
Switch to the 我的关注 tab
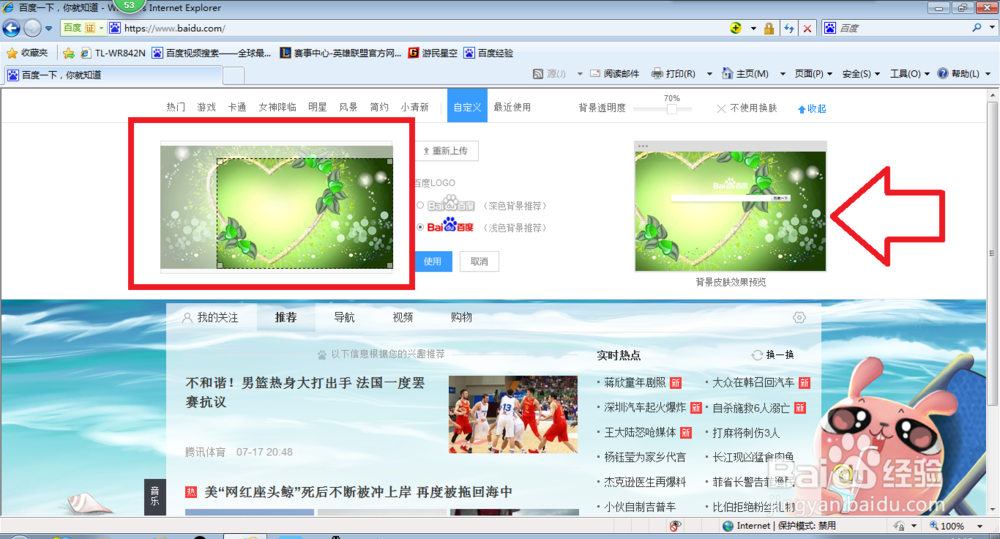tap(210, 317)
